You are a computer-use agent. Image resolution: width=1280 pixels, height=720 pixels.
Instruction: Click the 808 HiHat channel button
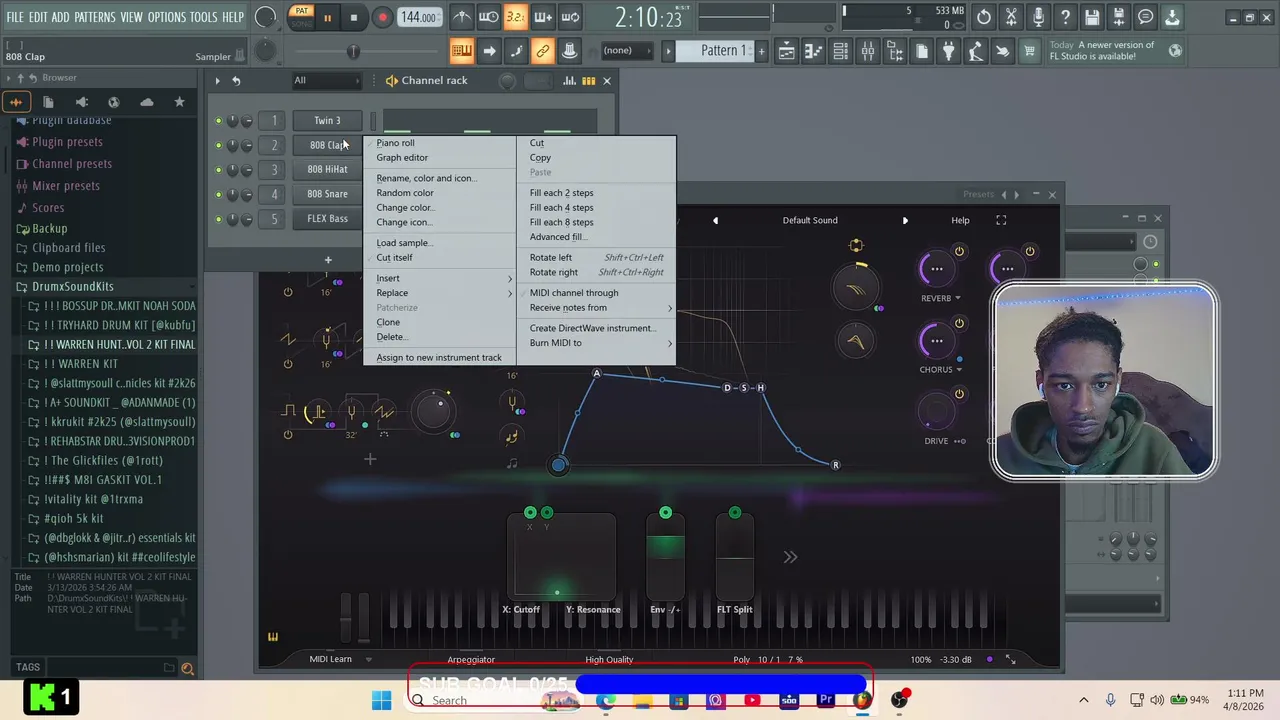(x=327, y=170)
